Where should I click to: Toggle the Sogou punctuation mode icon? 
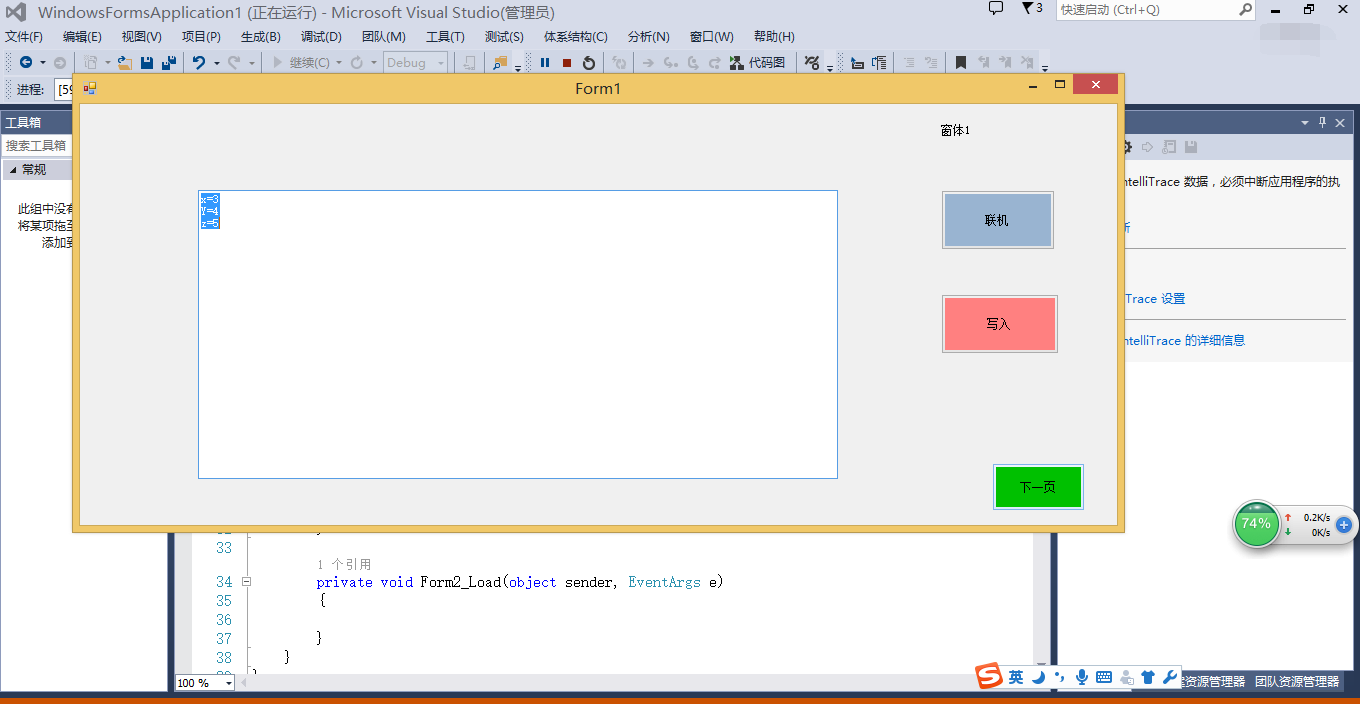pyautogui.click(x=1059, y=677)
